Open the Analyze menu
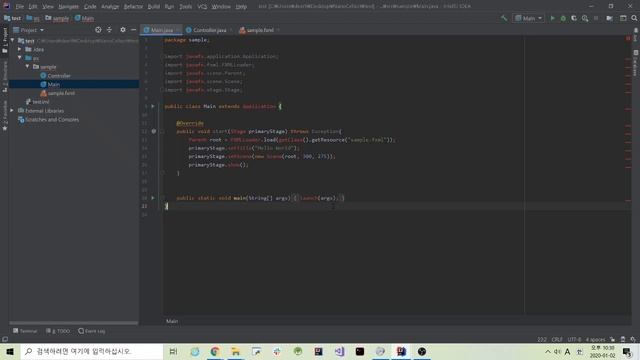The height and width of the screenshot is (360, 640). [110, 7]
